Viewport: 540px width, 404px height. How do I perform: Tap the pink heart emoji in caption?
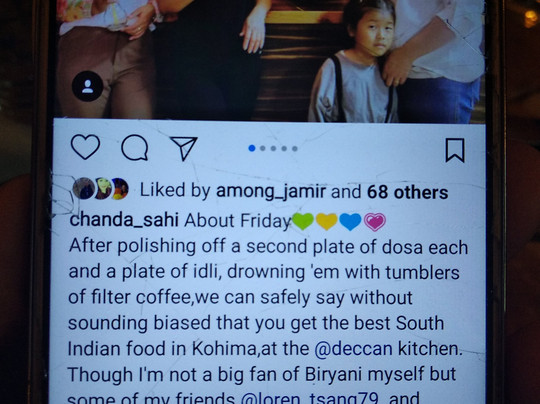click(x=375, y=222)
